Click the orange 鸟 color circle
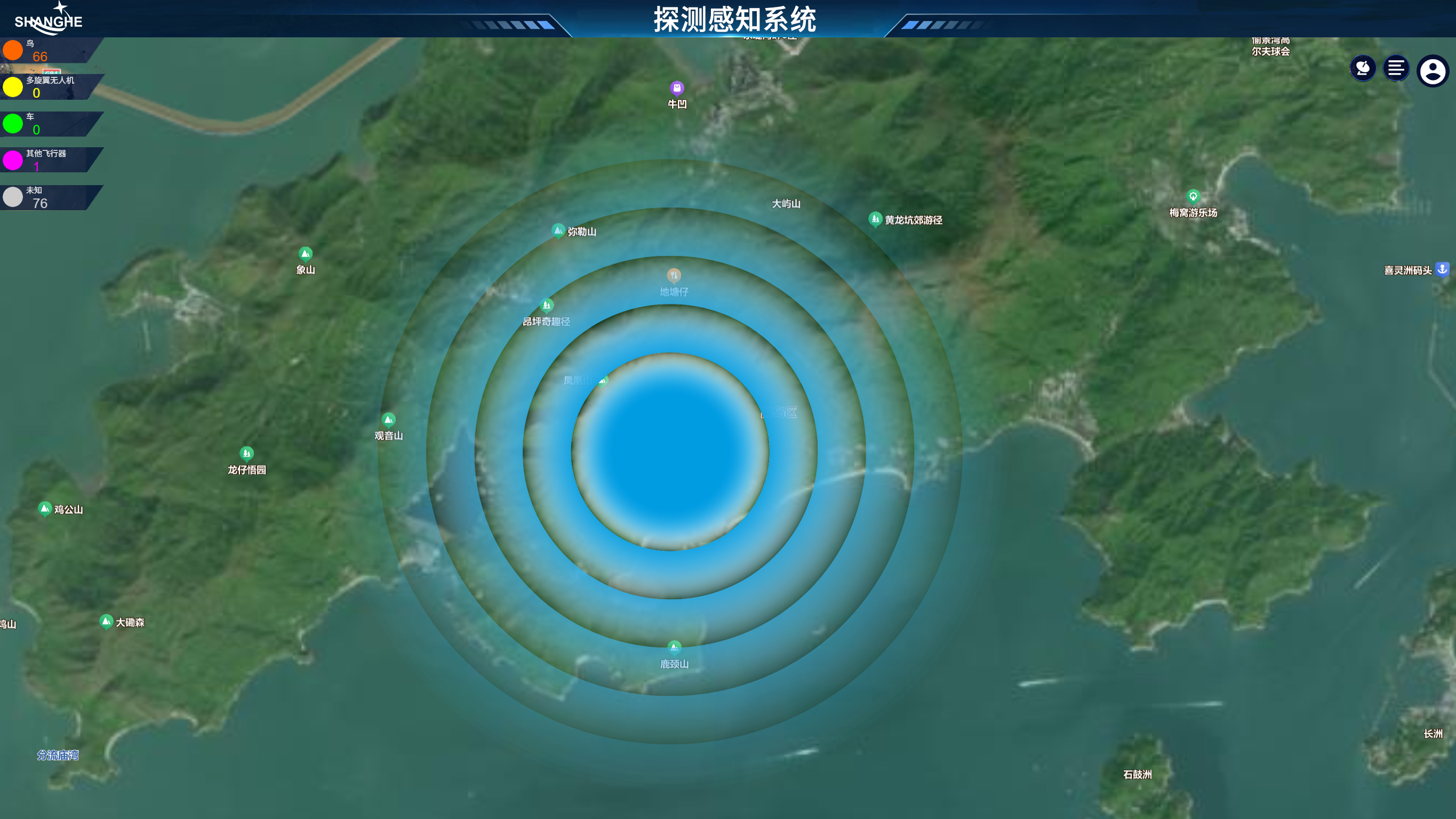 (12, 50)
